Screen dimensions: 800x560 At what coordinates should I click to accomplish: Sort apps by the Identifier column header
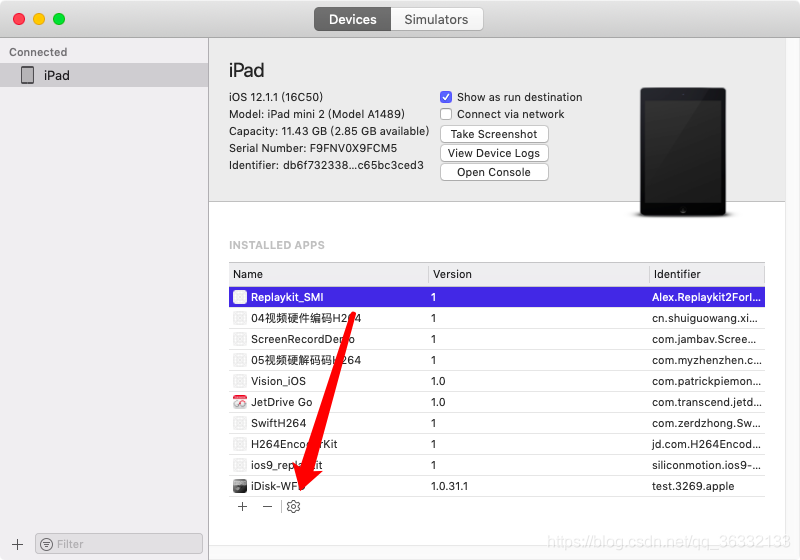tap(707, 274)
